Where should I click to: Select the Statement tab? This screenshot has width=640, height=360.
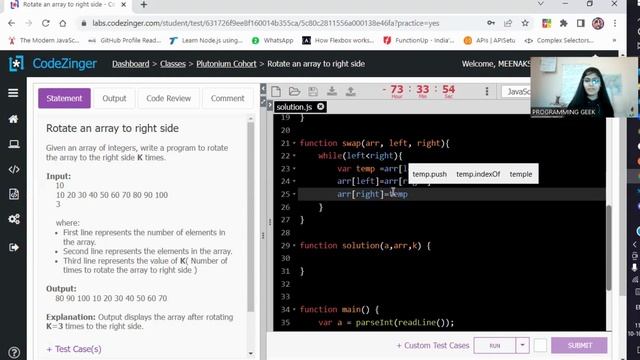pos(64,98)
